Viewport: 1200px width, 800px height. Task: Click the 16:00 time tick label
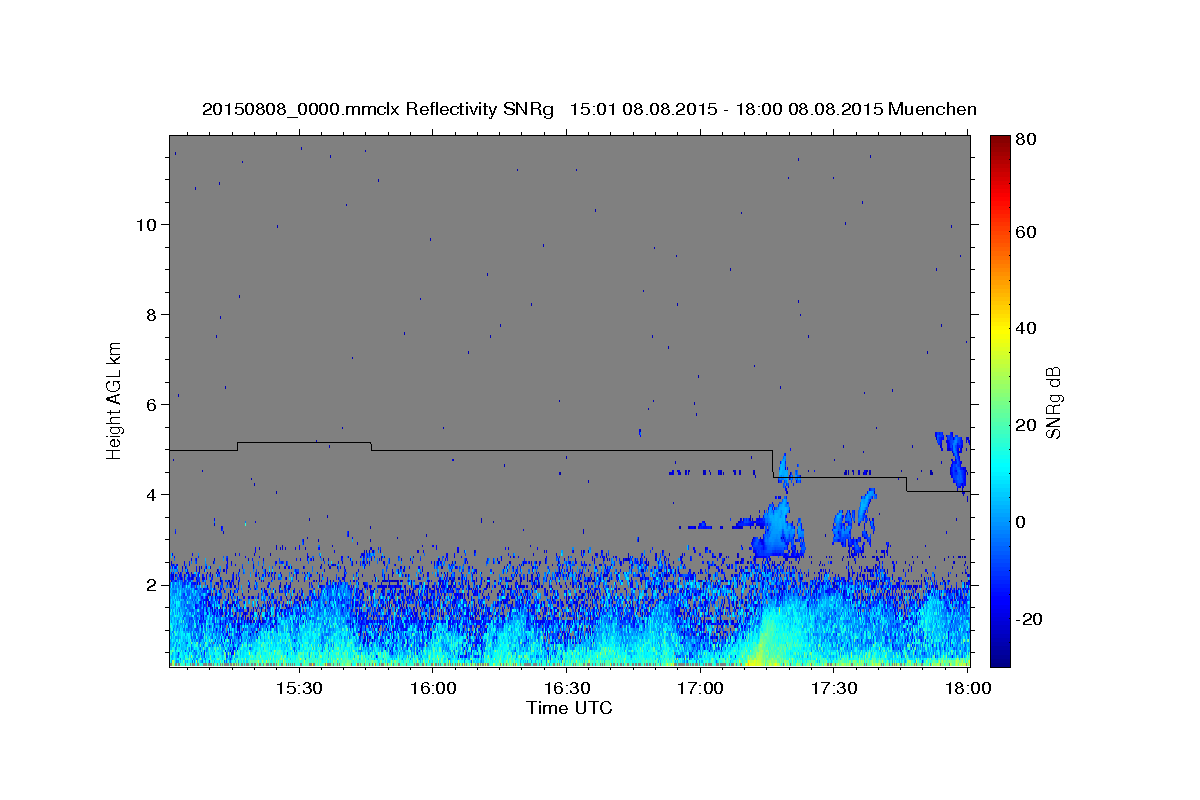point(431,688)
